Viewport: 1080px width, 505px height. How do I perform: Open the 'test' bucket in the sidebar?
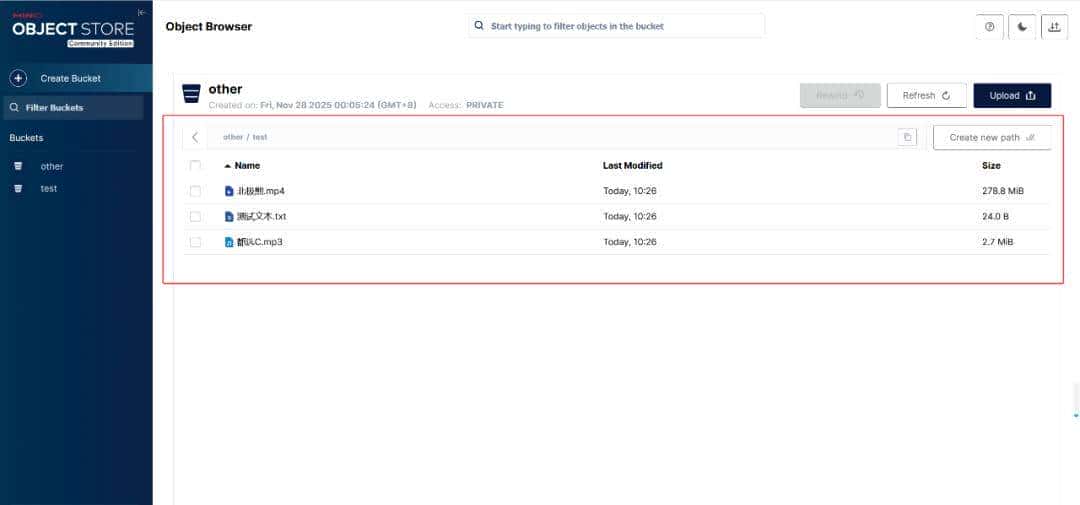tap(48, 188)
